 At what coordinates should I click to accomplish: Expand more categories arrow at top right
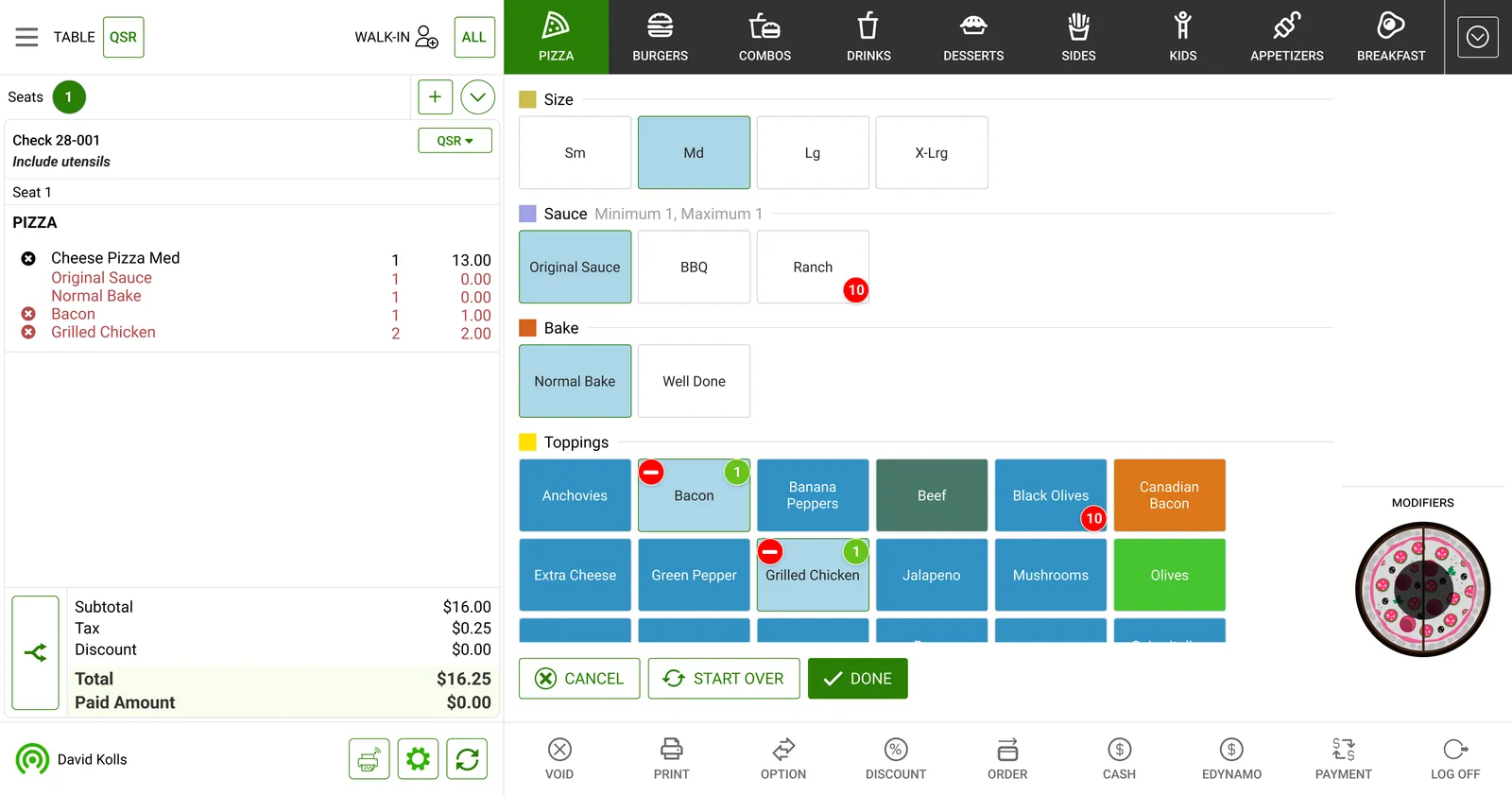[1478, 37]
